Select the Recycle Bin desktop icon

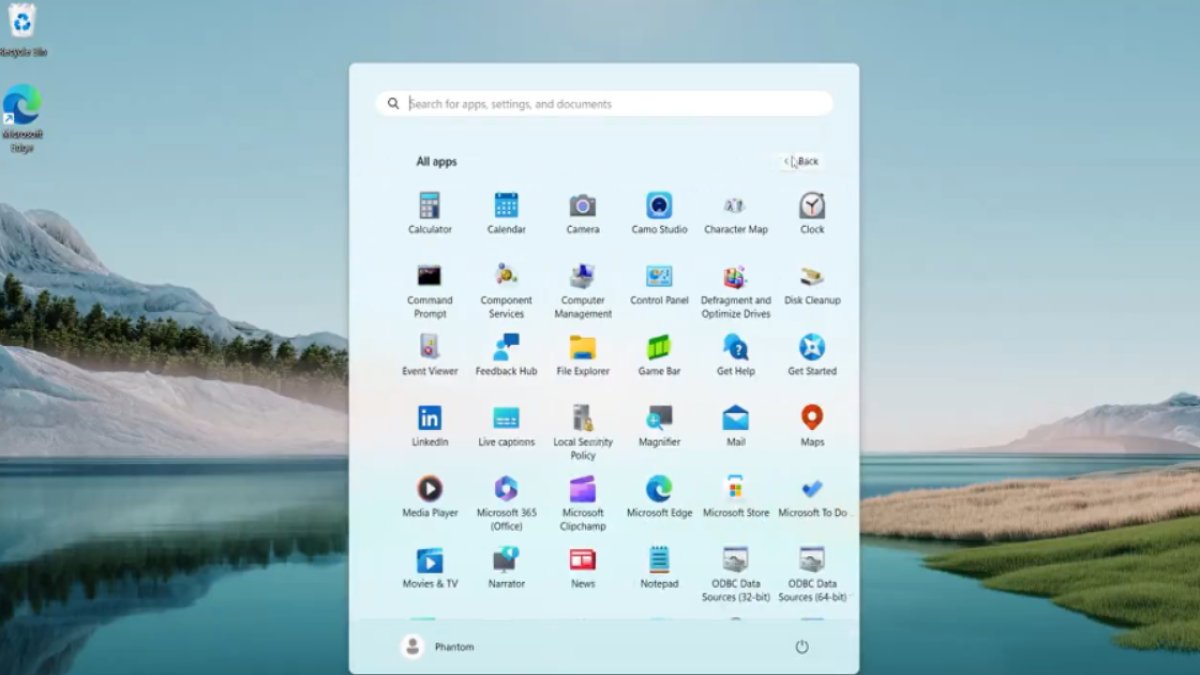point(22,30)
